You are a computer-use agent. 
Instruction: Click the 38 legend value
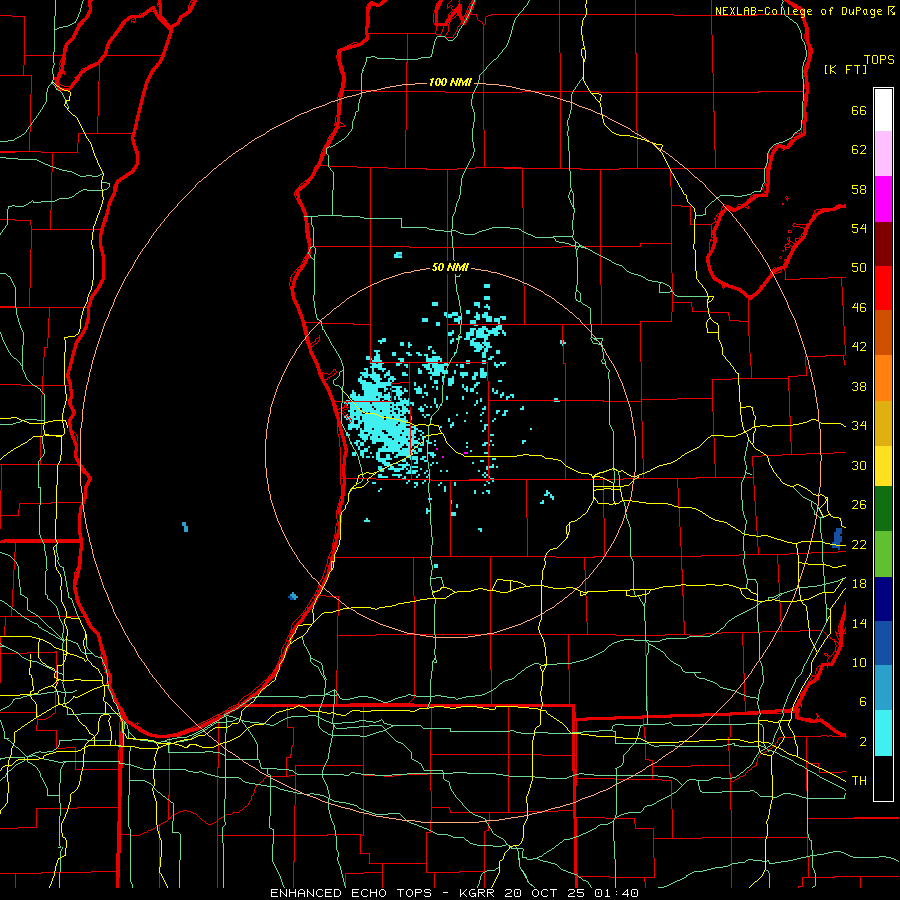(x=859, y=386)
